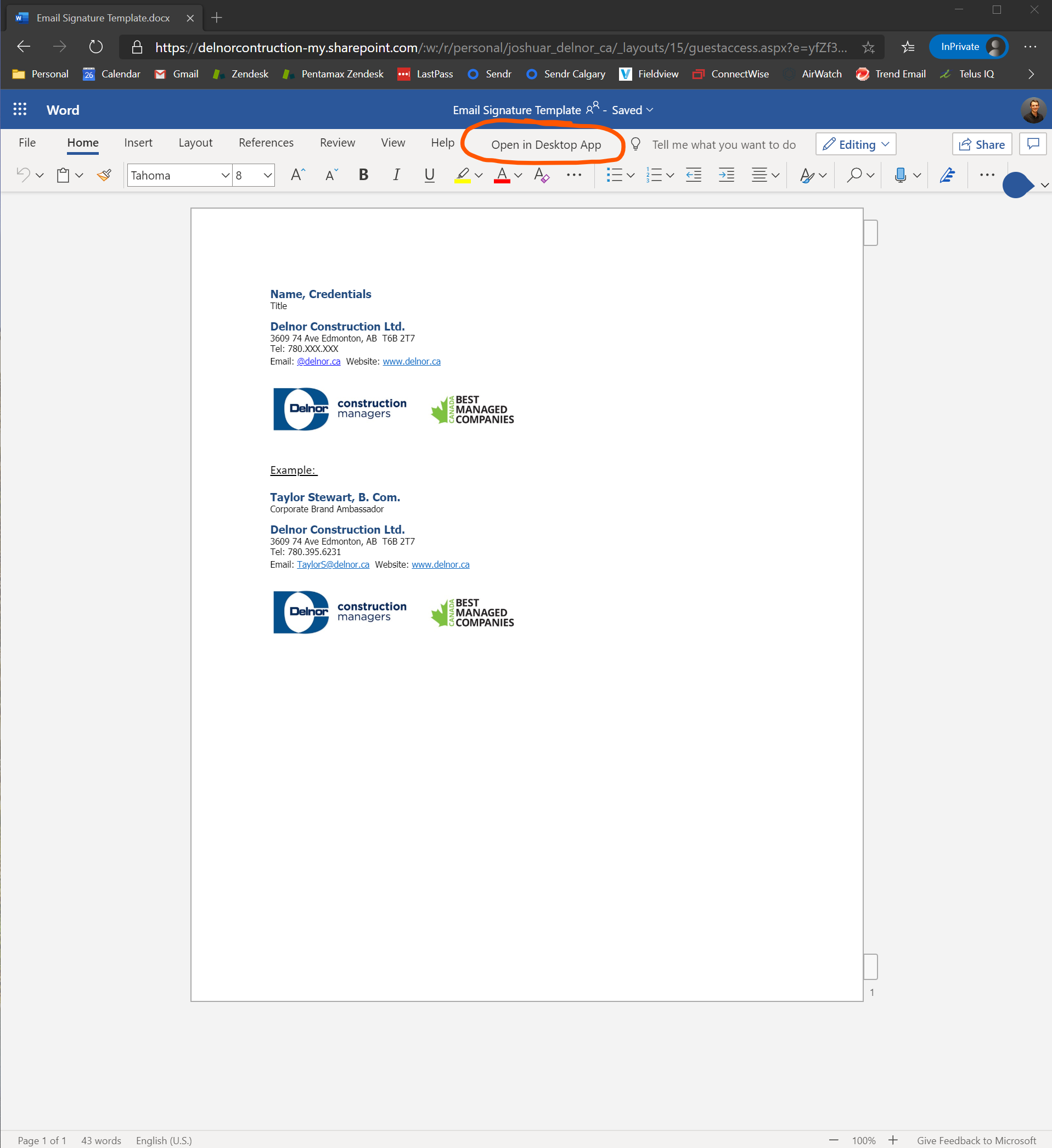The height and width of the screenshot is (1148, 1052).
Task: Click the Share button
Action: click(982, 144)
